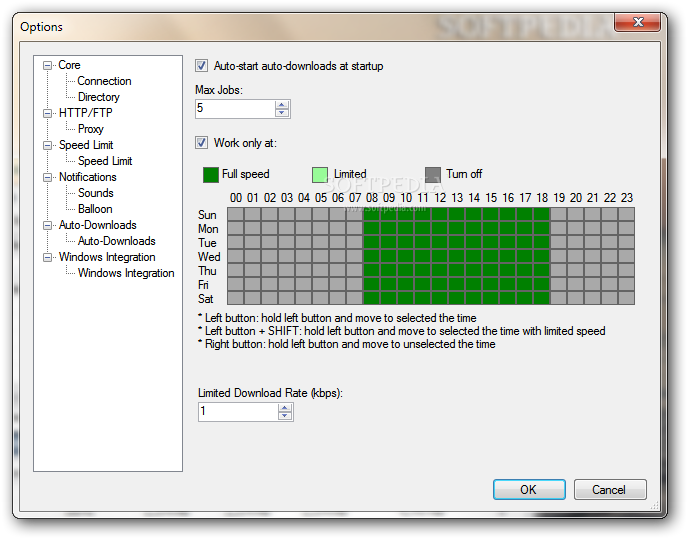Collapse the Windows Integration parent node
The width and height of the screenshot is (688, 539).
47,257
